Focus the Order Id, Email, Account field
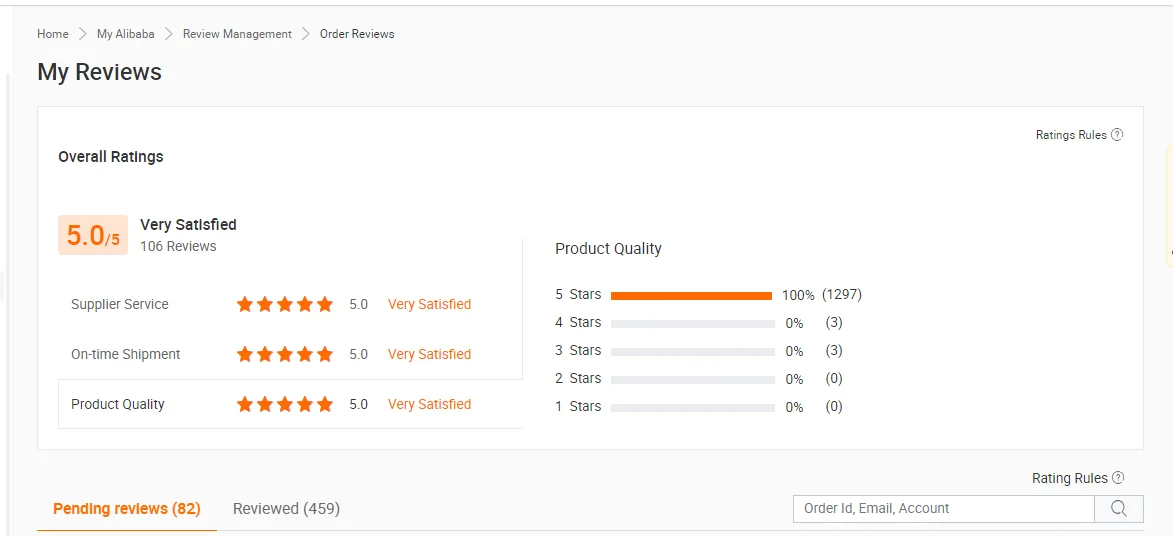This screenshot has width=1173, height=536. pos(943,509)
